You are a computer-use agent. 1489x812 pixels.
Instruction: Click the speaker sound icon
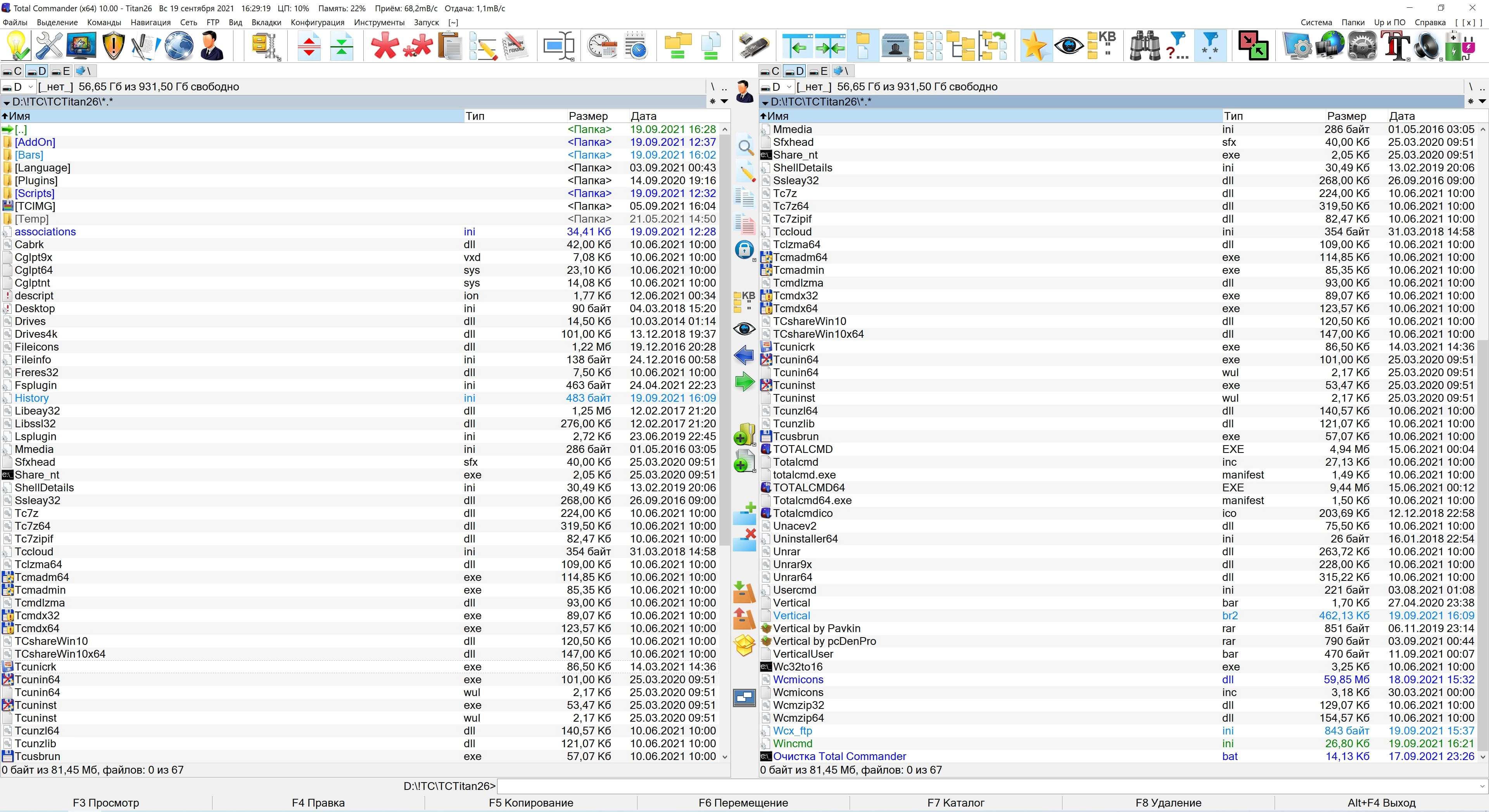[1427, 46]
